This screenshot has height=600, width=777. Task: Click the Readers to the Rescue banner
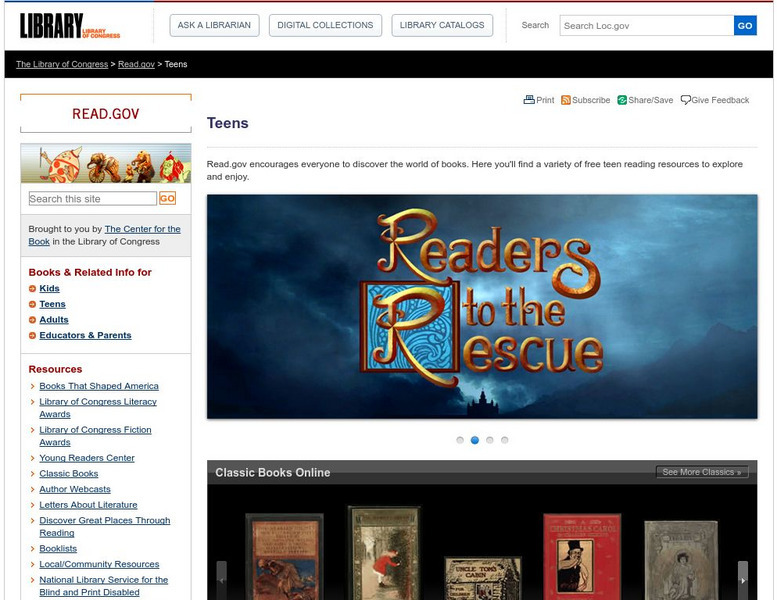point(482,307)
